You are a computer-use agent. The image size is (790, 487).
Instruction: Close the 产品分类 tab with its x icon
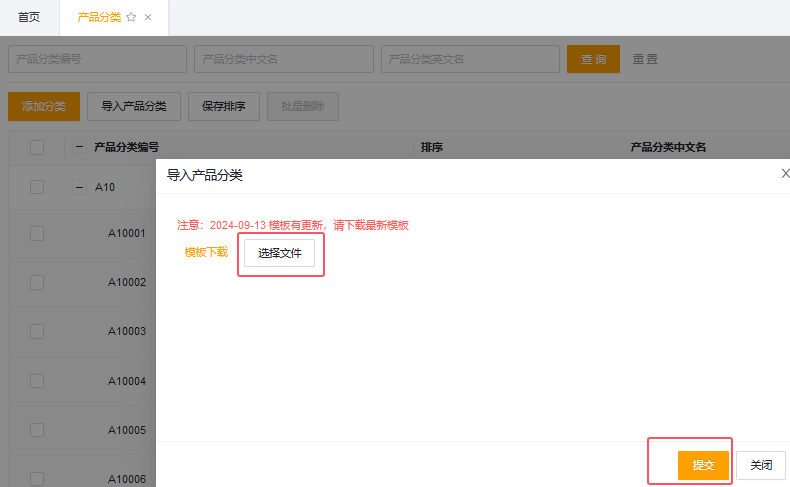coord(148,18)
